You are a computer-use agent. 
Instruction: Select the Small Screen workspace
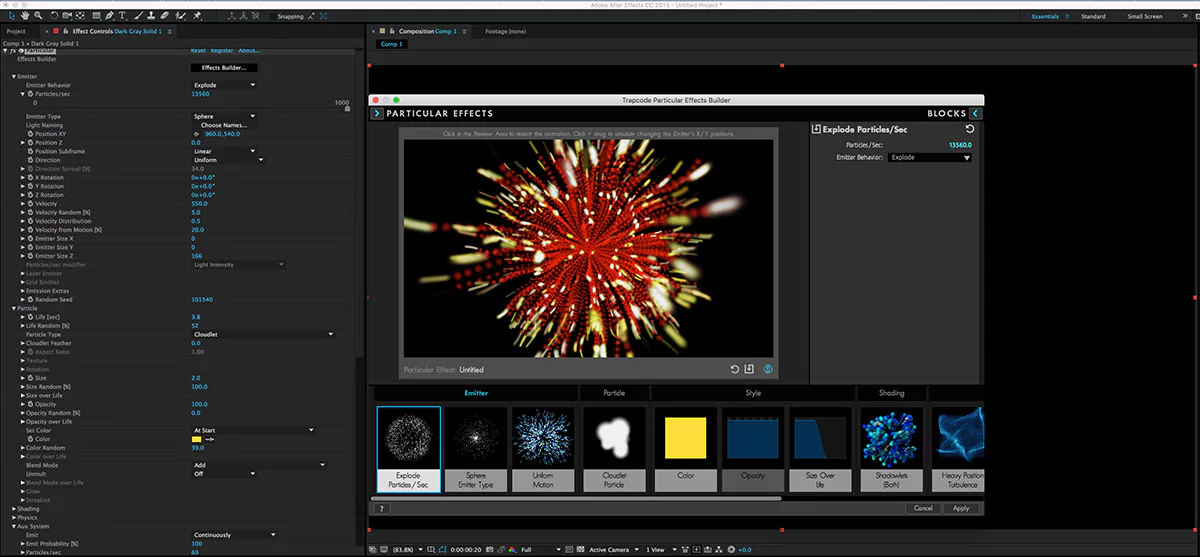tap(1145, 16)
